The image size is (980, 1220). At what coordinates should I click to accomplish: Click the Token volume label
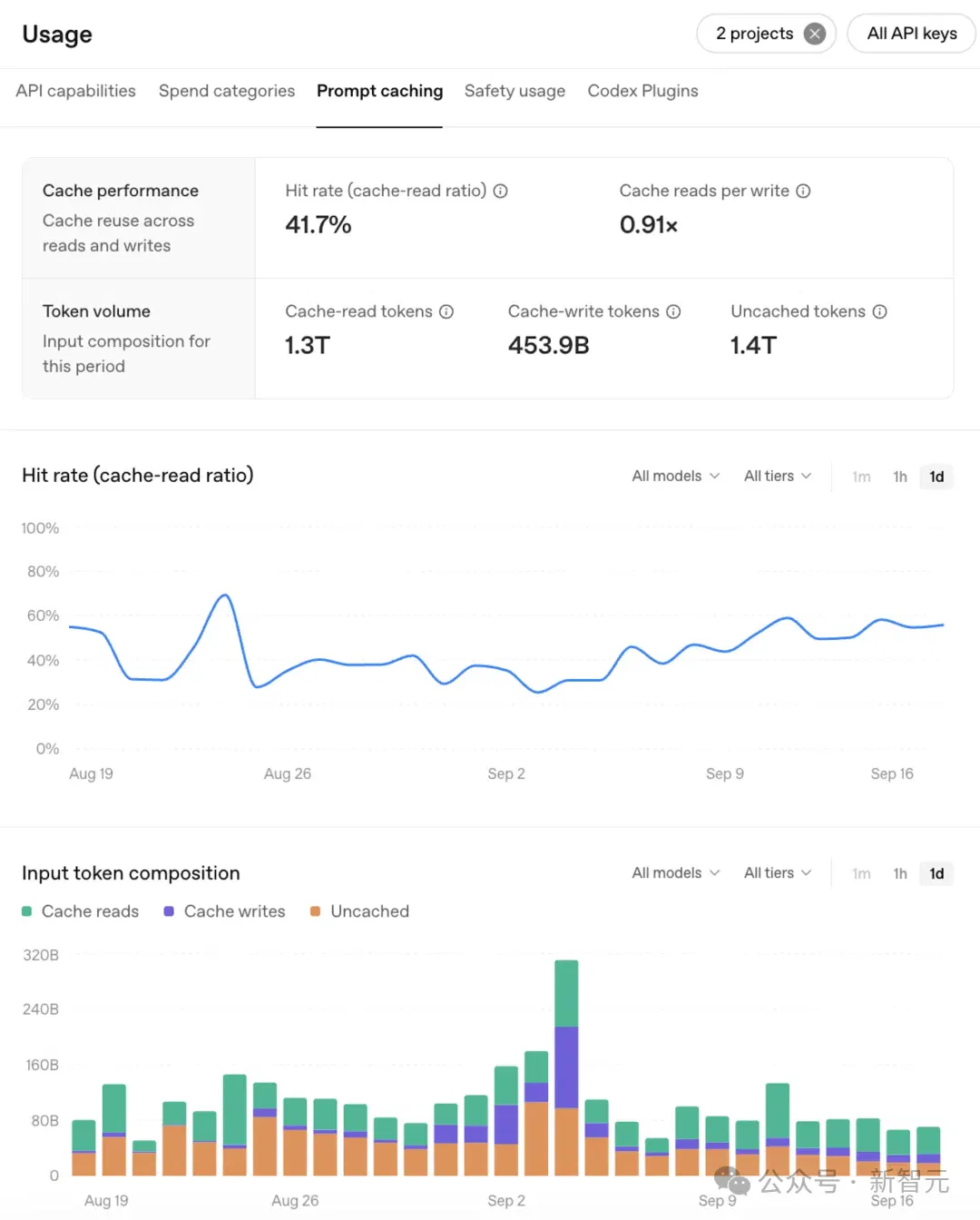[96, 311]
